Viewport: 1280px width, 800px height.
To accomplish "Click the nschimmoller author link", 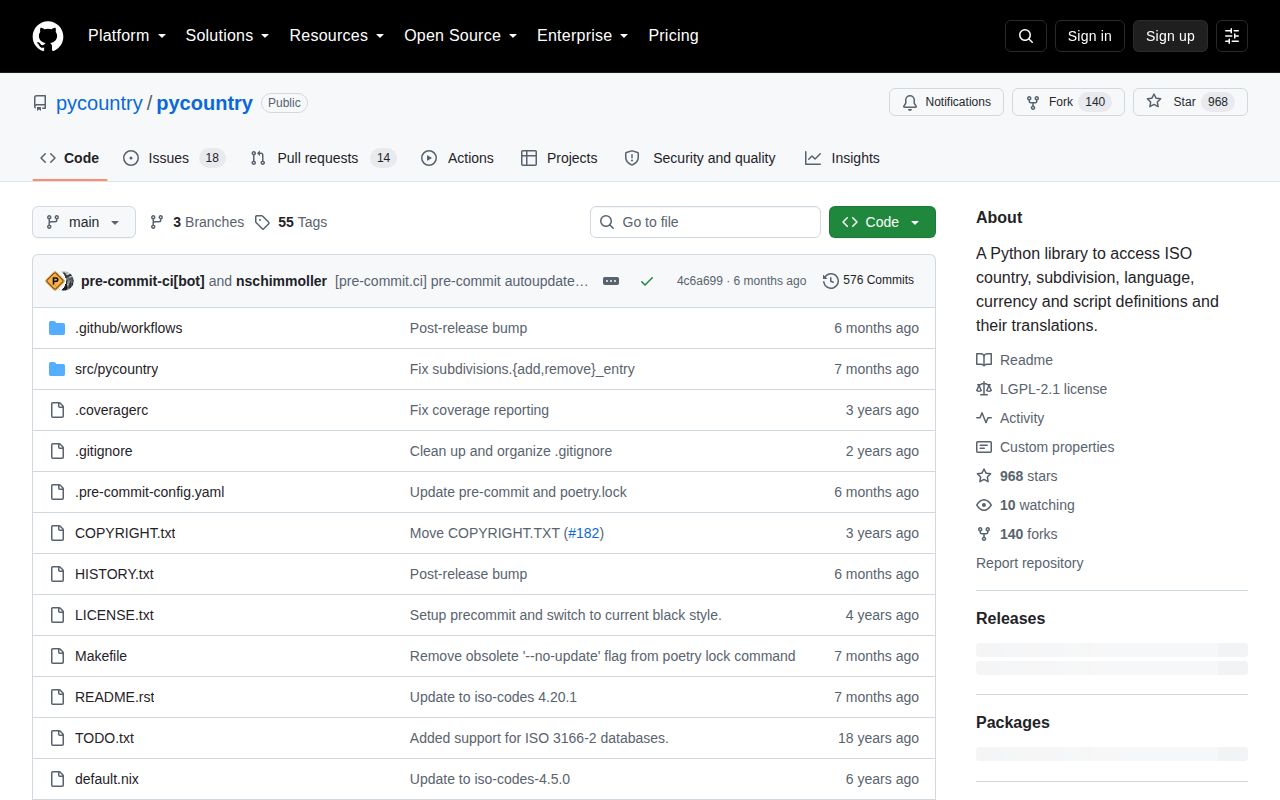I will [281, 281].
